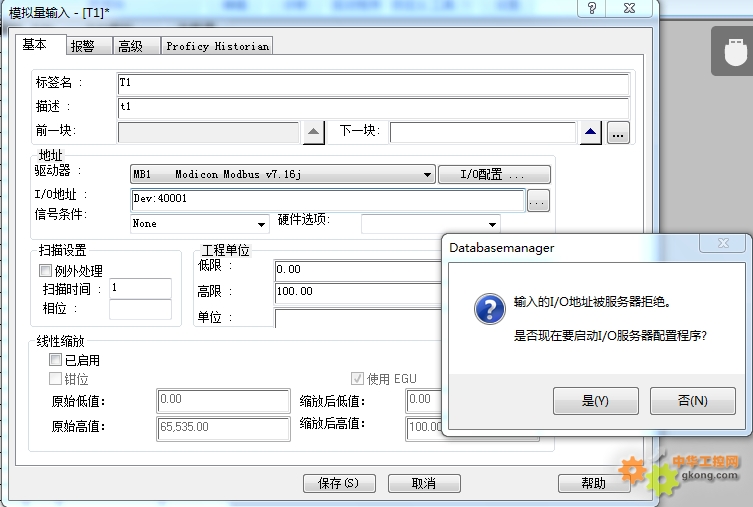Expand the signal conditioning None dropdown
Image resolution: width=753 pixels, height=507 pixels.
click(x=200, y=224)
